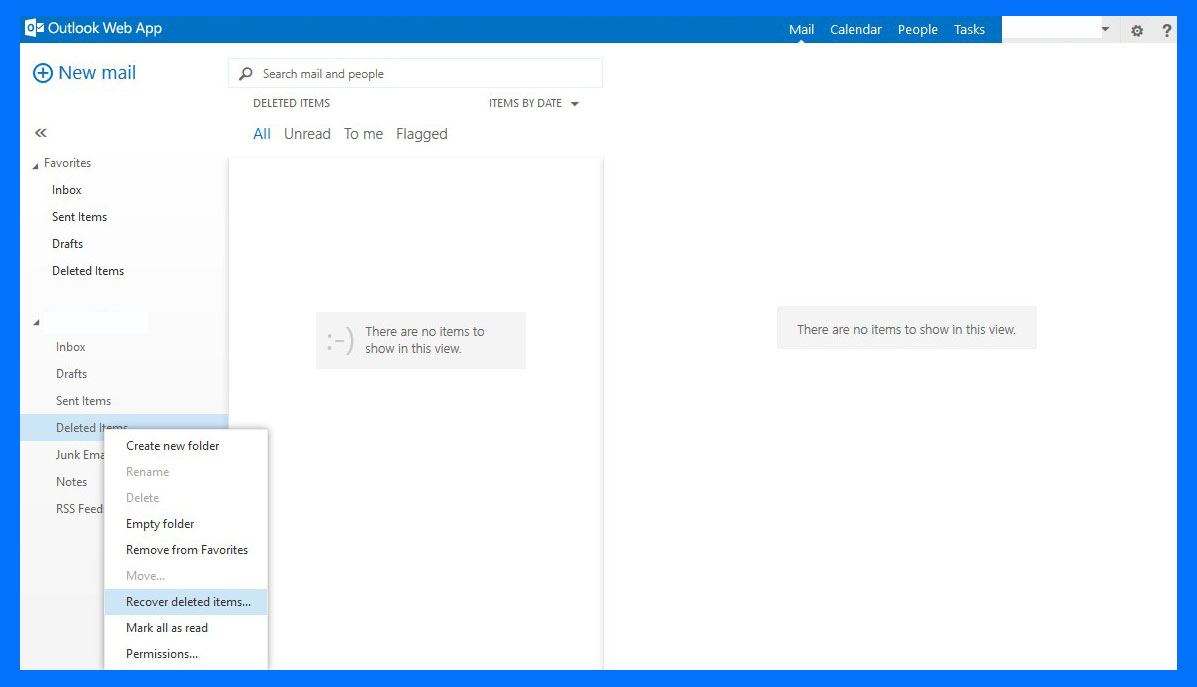Click the New mail plus icon
This screenshot has width=1197, height=687.
pos(43,73)
